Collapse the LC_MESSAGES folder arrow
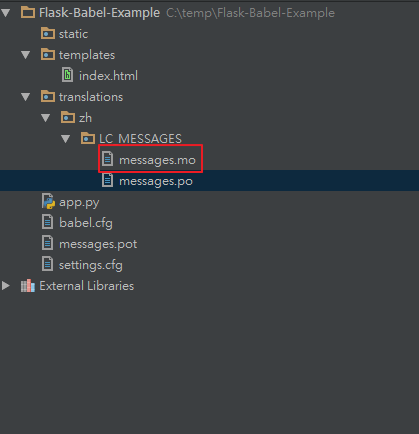This screenshot has height=434, width=419. 66,139
